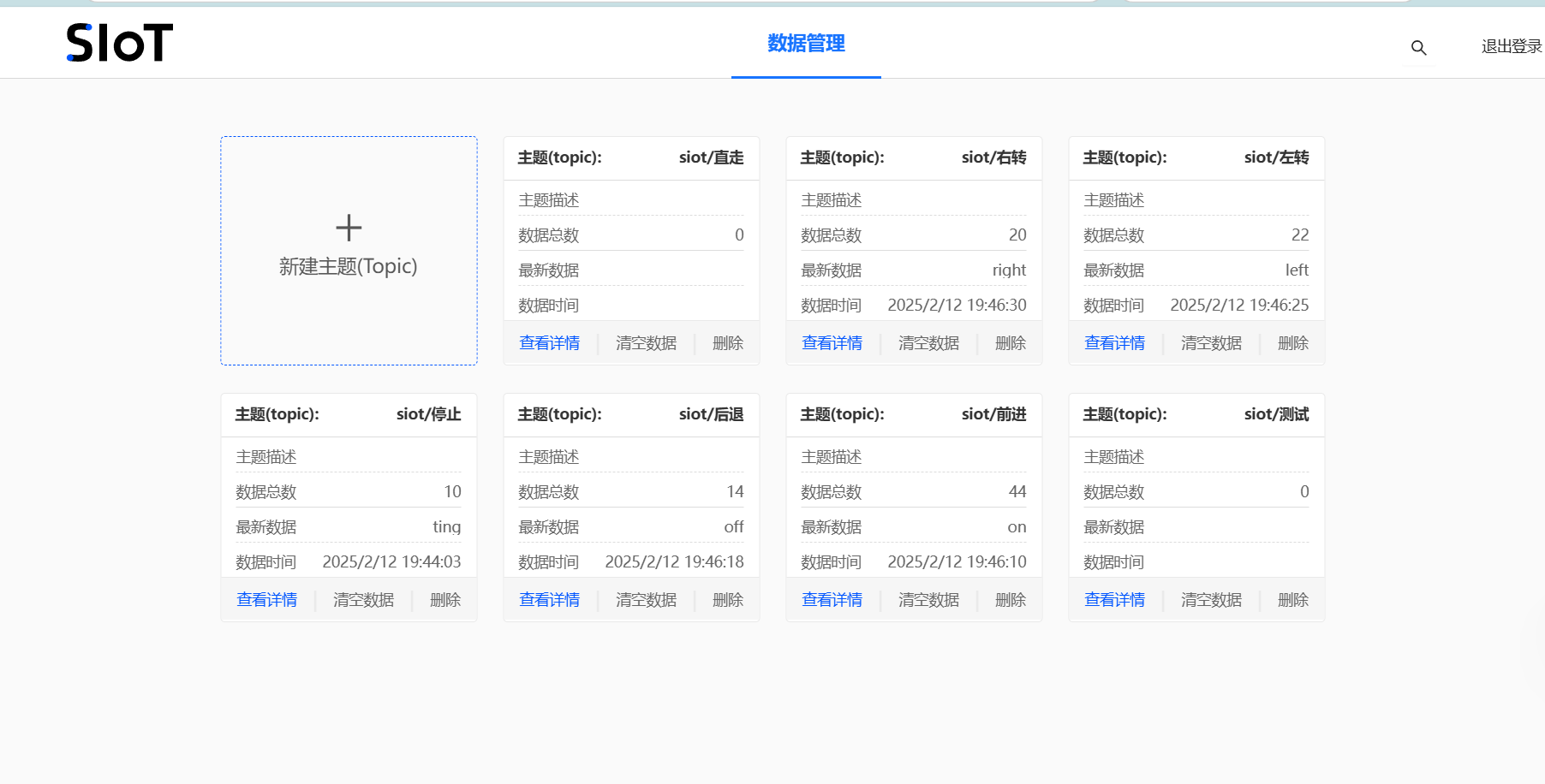View details of siot/停止 topic
Screen dimensions: 1545x784
[267, 600]
